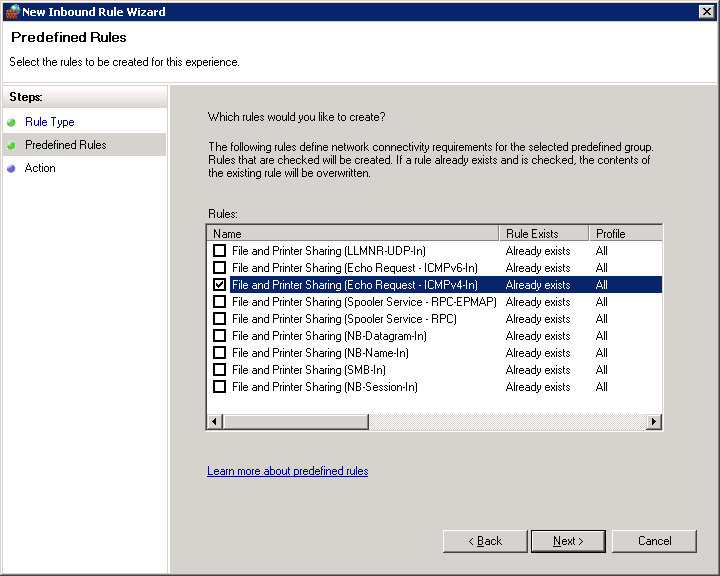Check the LLMNR-UDP-In rule checkbox
The width and height of the screenshot is (720, 576).
click(x=219, y=250)
